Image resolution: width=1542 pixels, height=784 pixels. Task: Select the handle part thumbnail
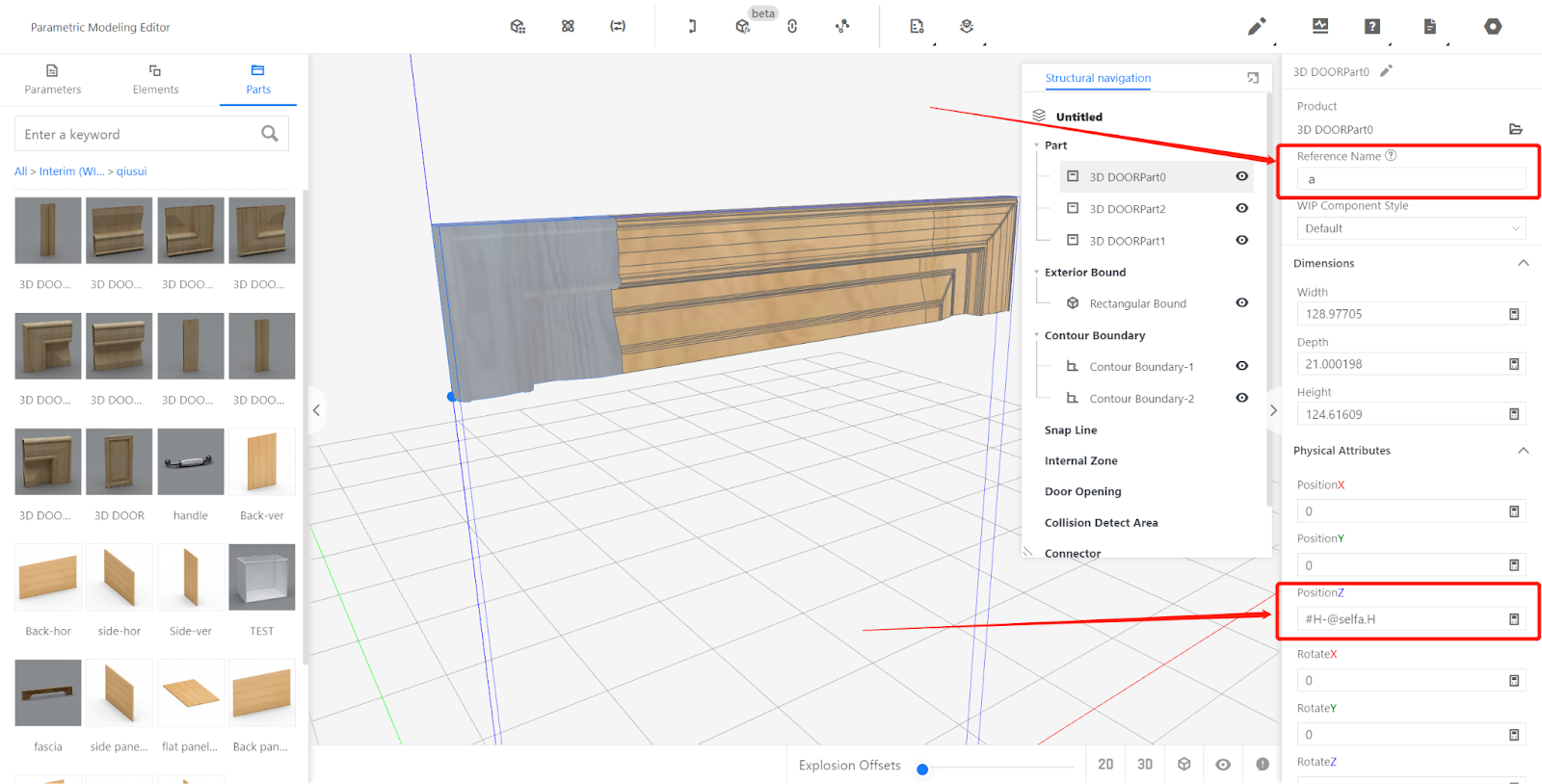coord(191,462)
